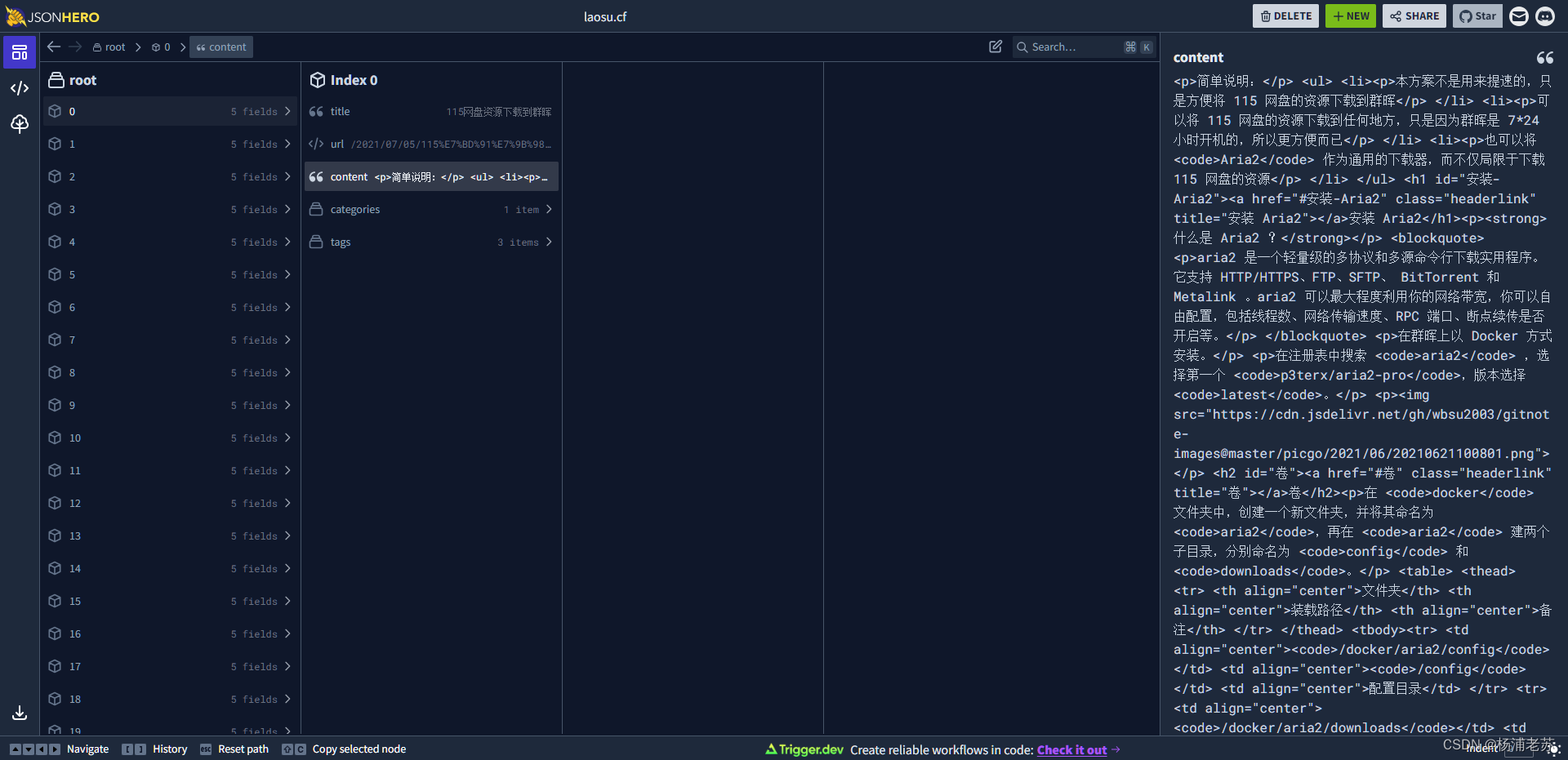
Task: Select root item 17
Action: click(x=170, y=666)
